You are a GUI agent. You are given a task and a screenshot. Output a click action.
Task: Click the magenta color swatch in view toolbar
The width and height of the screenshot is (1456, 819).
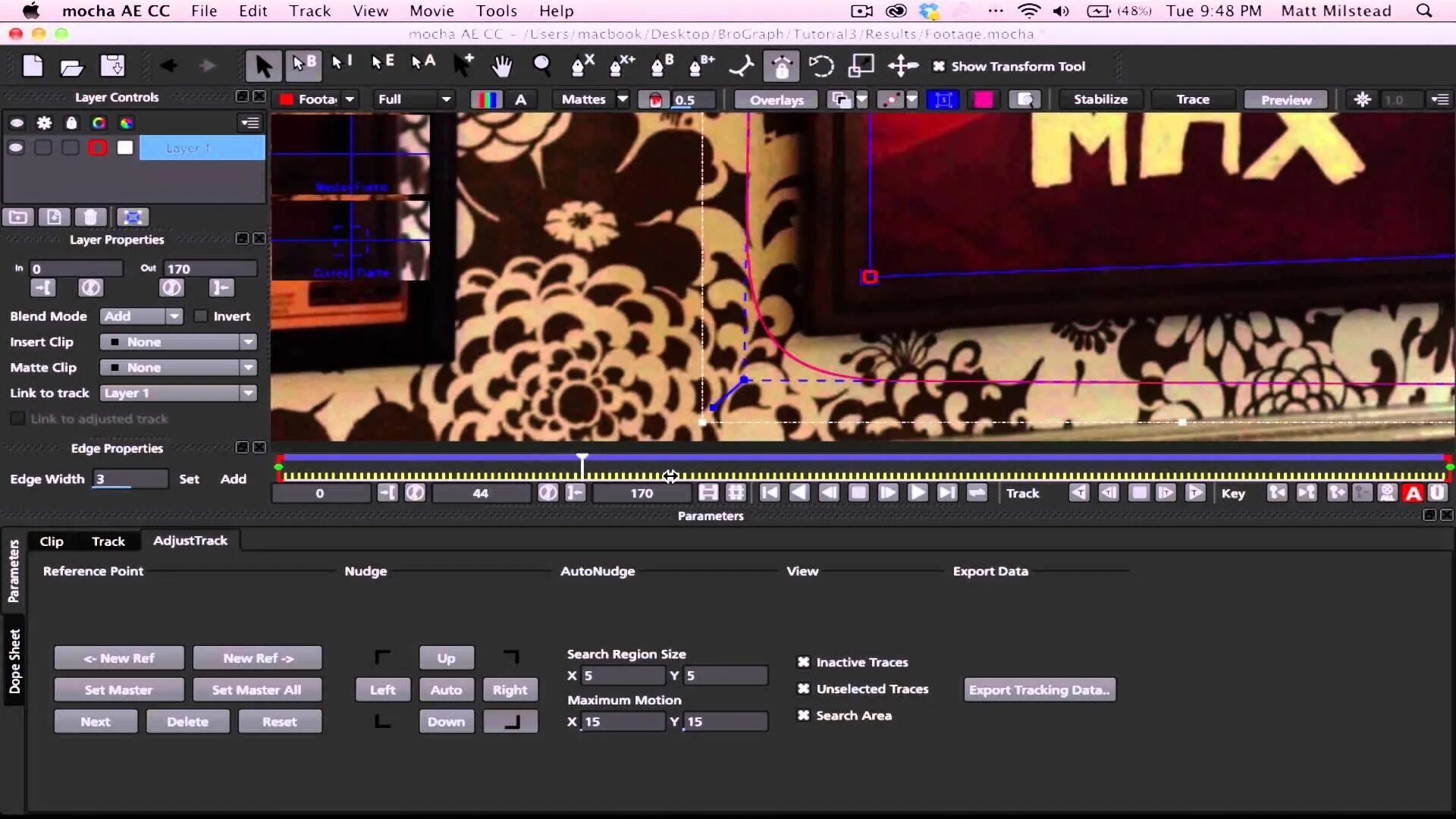(984, 99)
